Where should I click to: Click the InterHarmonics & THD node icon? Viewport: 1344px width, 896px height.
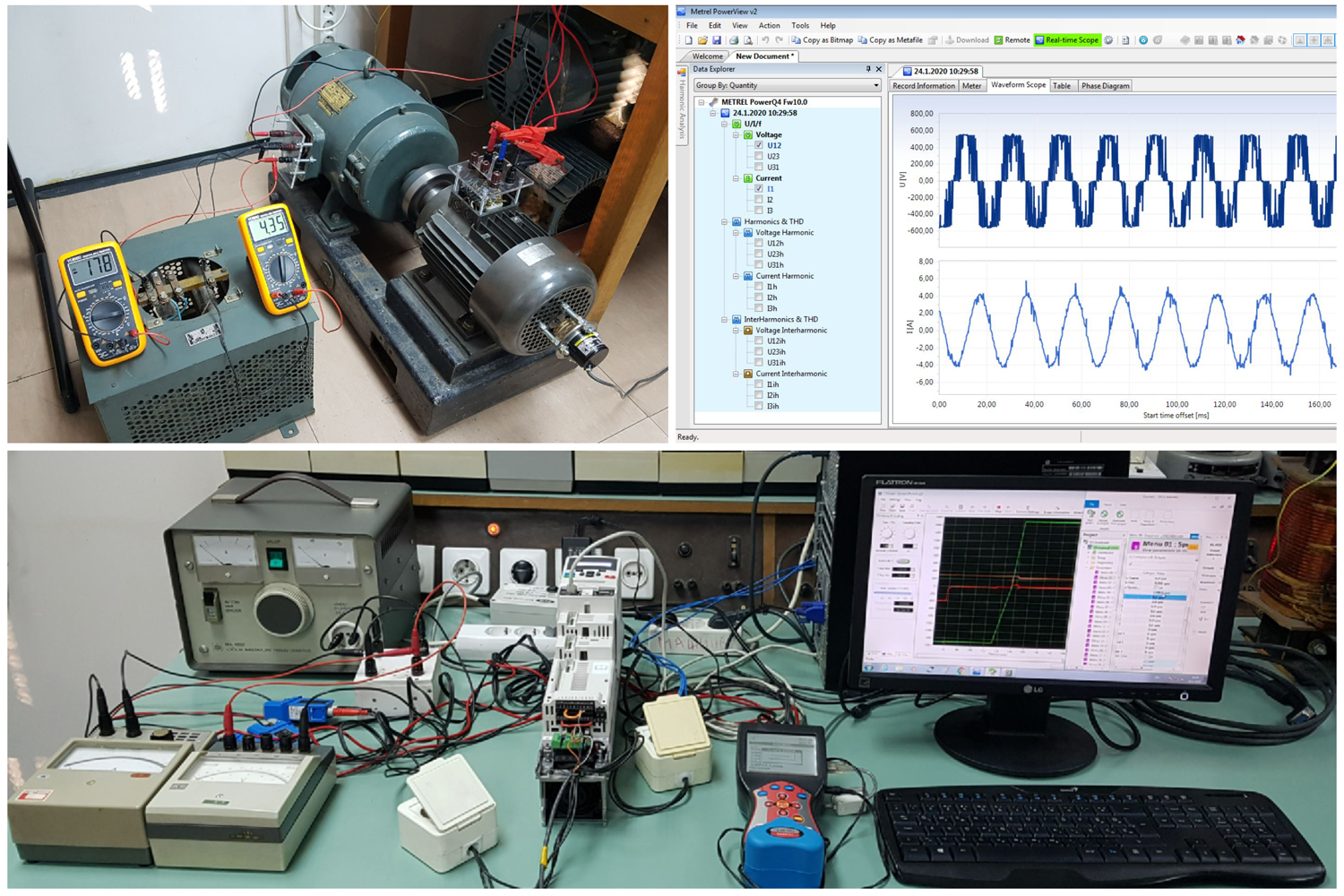[x=737, y=319]
